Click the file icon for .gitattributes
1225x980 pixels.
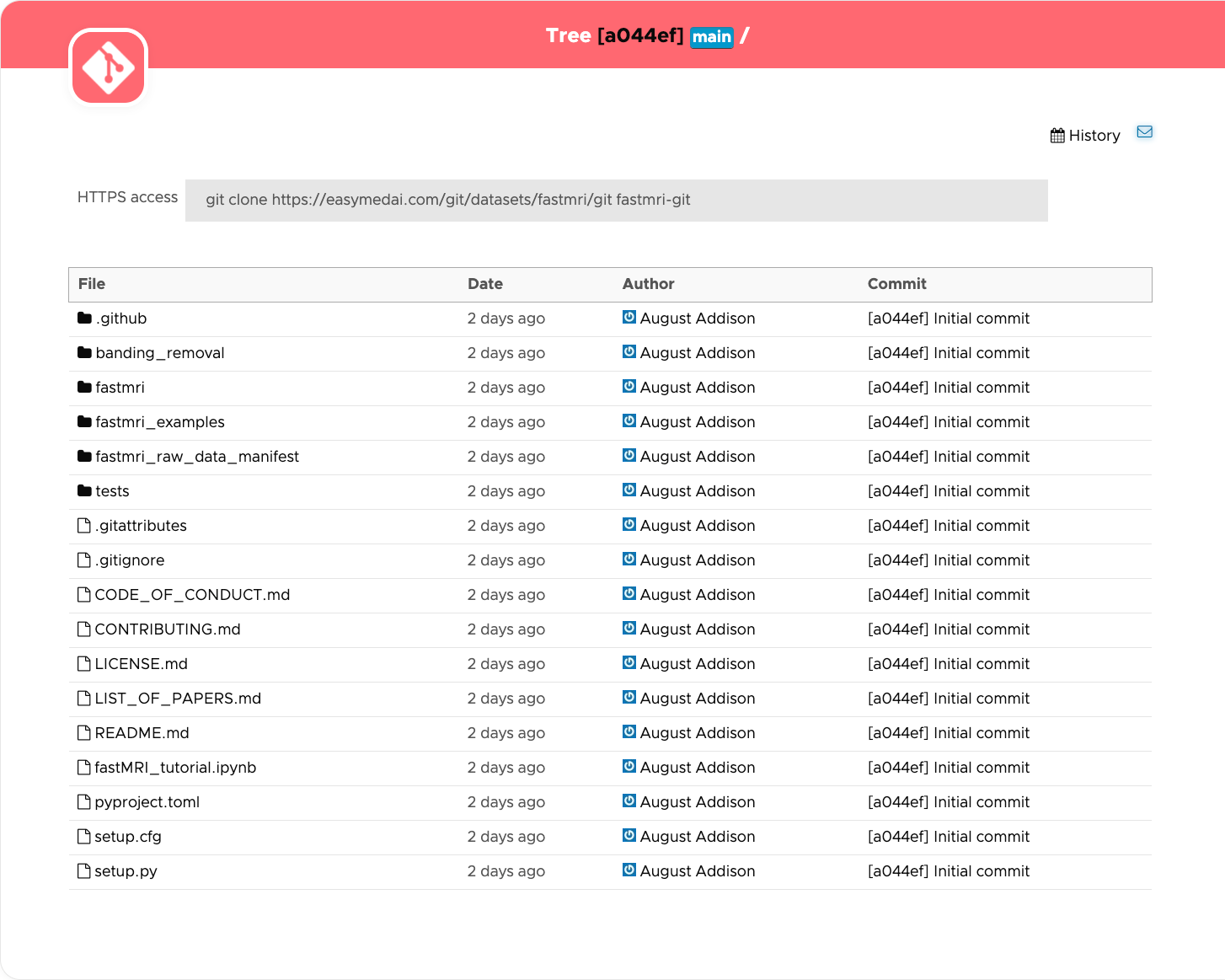pos(84,525)
